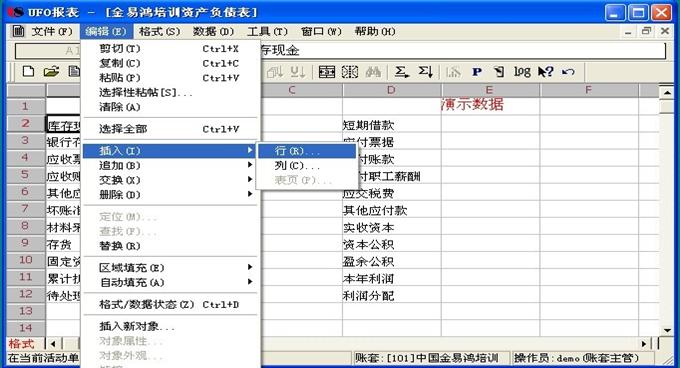Image resolution: width=680 pixels, height=368 pixels.
Task: Click the sigma column-sum toolbar icon
Action: pyautogui.click(x=425, y=72)
